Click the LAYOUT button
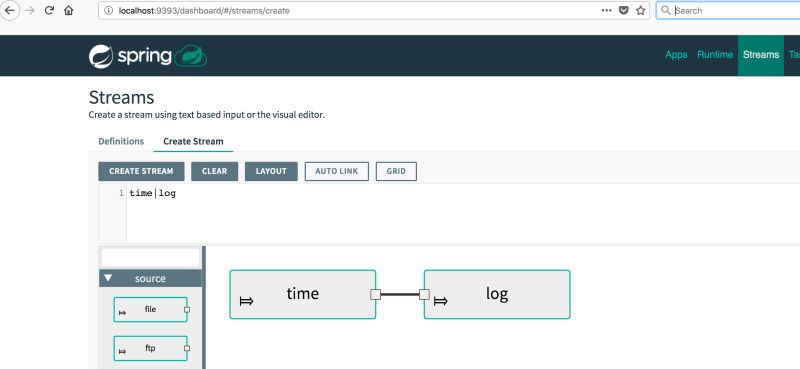Image resolution: width=800 pixels, height=369 pixels. click(x=271, y=171)
